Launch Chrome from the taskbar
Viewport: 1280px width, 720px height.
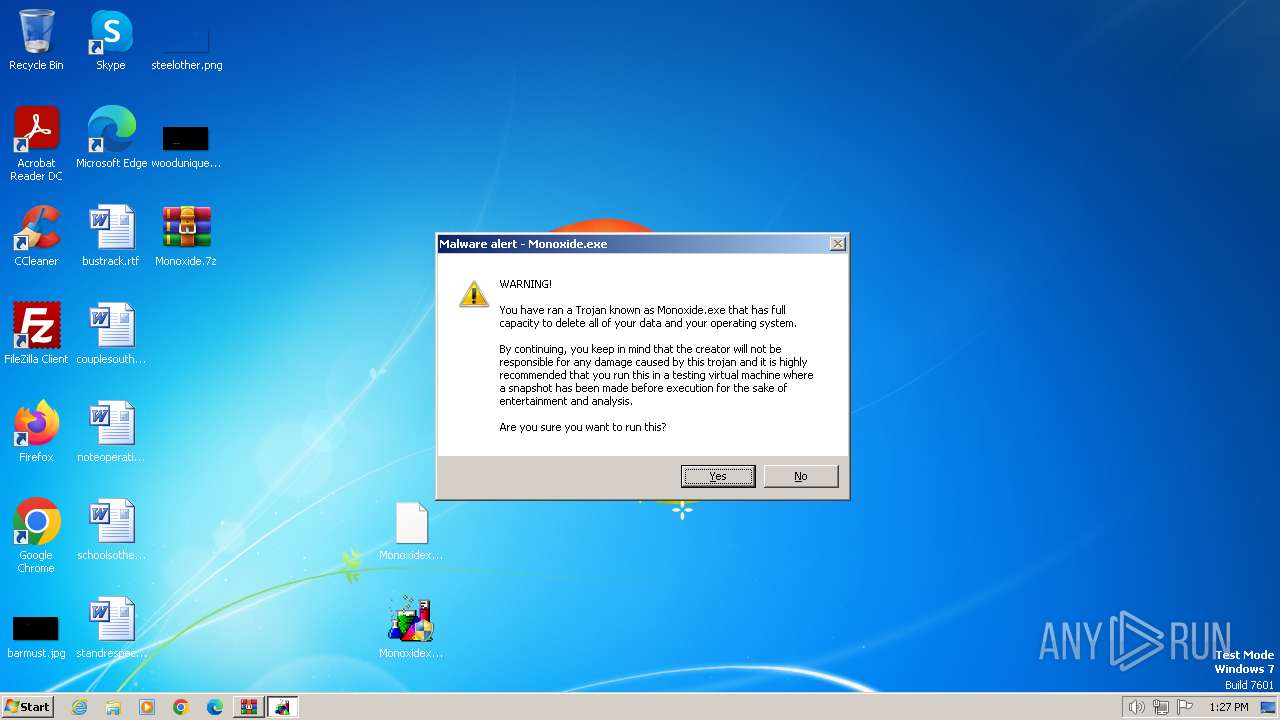[181, 707]
